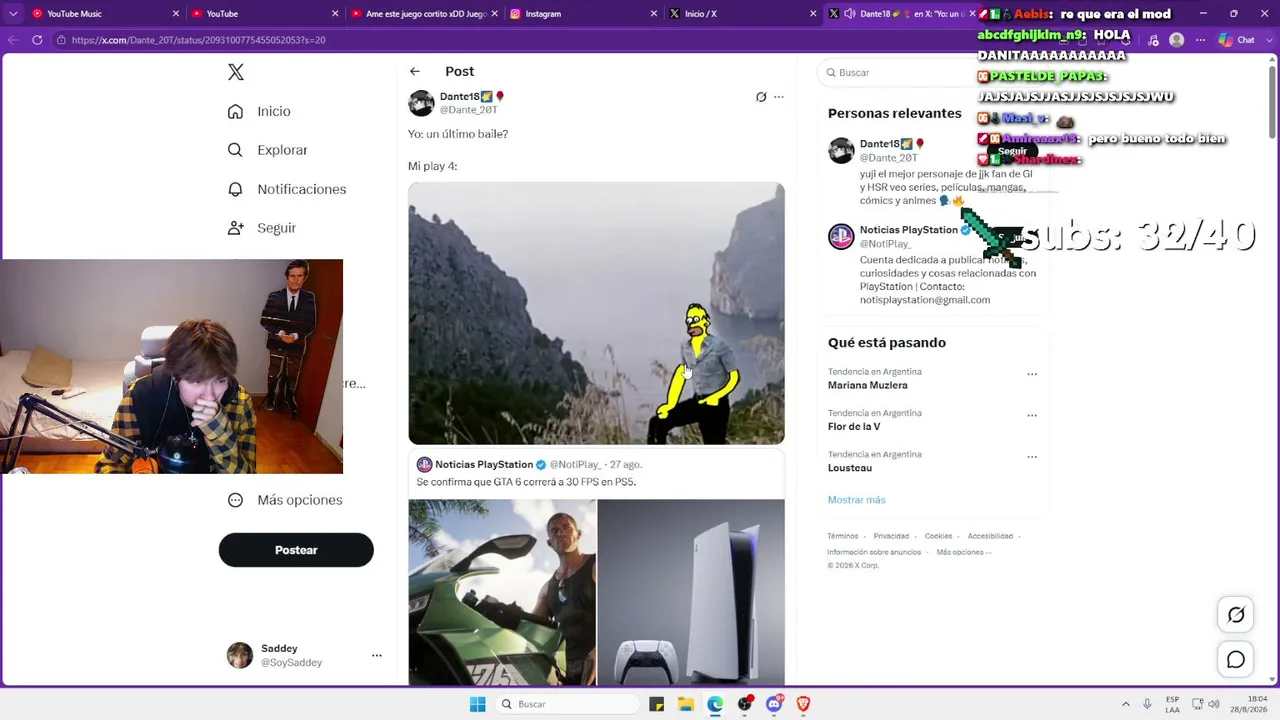Image resolution: width=1280 pixels, height=720 pixels.
Task: Go back with the Post arrow
Action: 415,71
